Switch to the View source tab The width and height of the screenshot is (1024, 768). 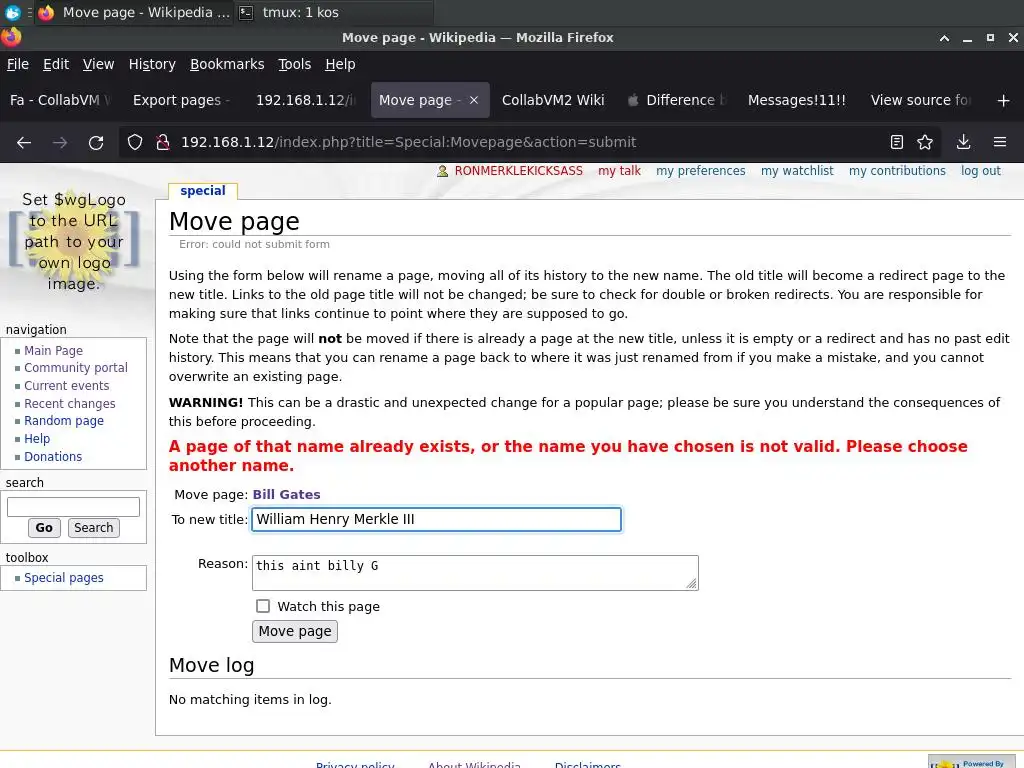[x=920, y=101]
